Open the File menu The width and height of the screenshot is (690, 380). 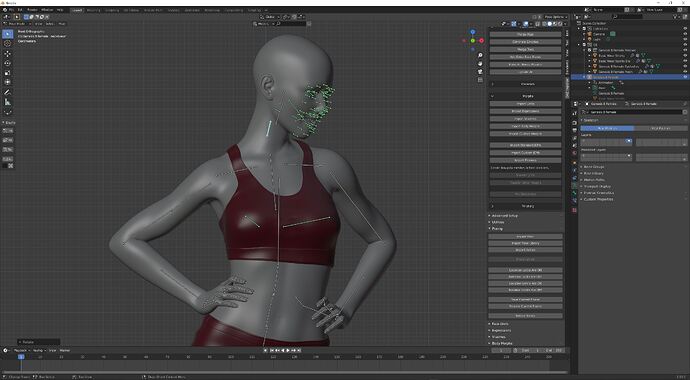[11, 10]
